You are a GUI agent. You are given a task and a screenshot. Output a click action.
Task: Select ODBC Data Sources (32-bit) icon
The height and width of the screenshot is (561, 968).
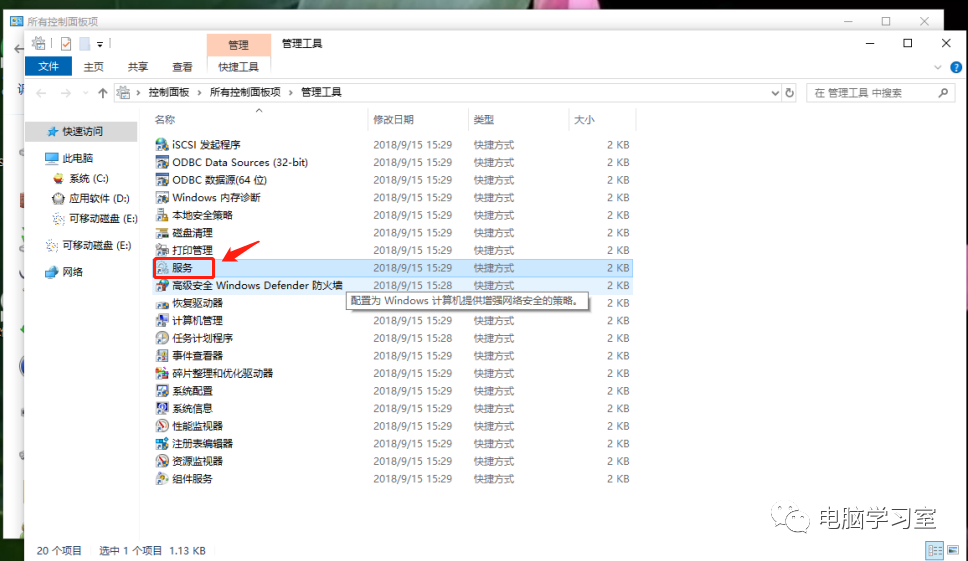click(x=162, y=162)
